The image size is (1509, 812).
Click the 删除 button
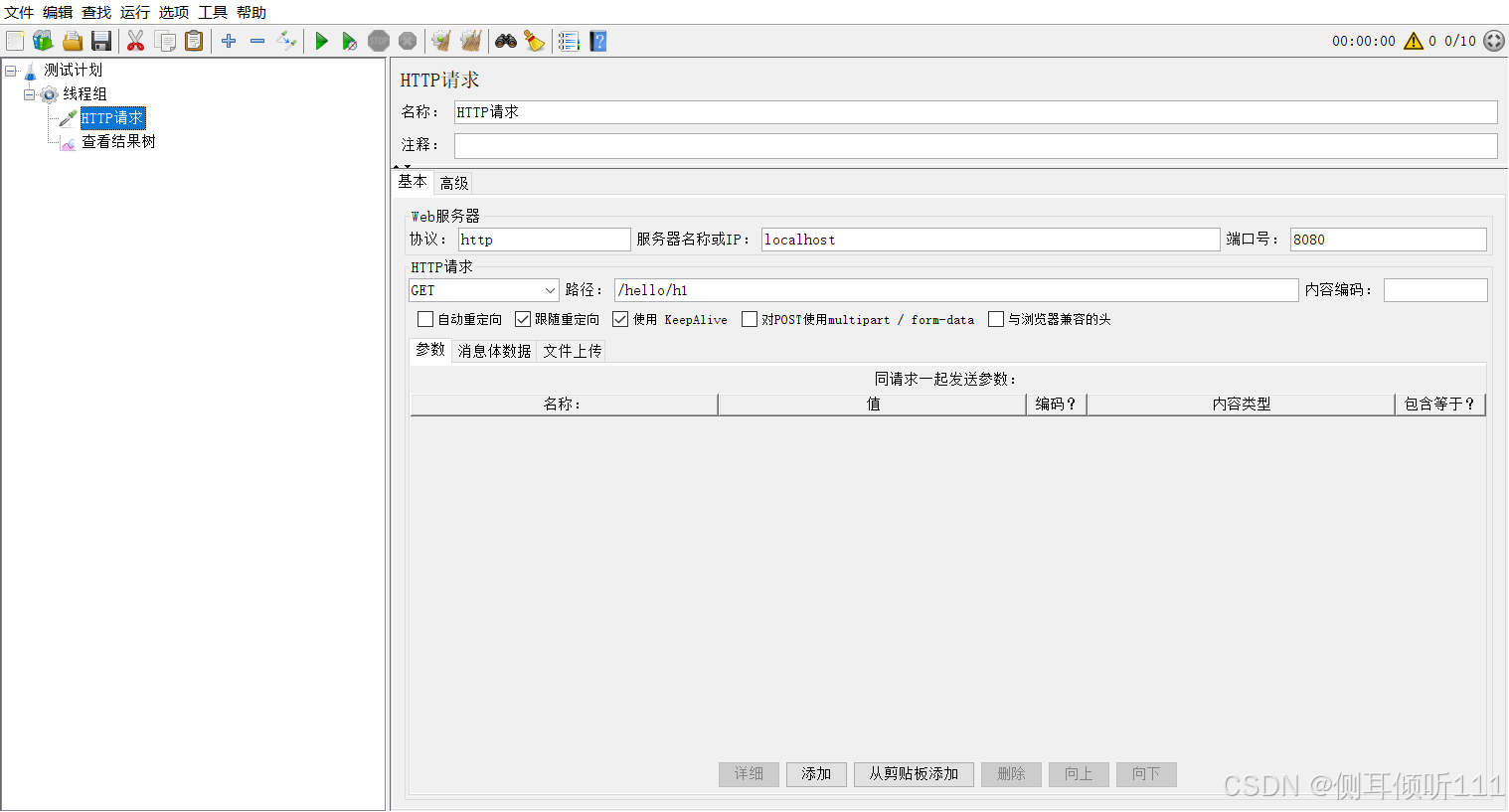click(1011, 774)
